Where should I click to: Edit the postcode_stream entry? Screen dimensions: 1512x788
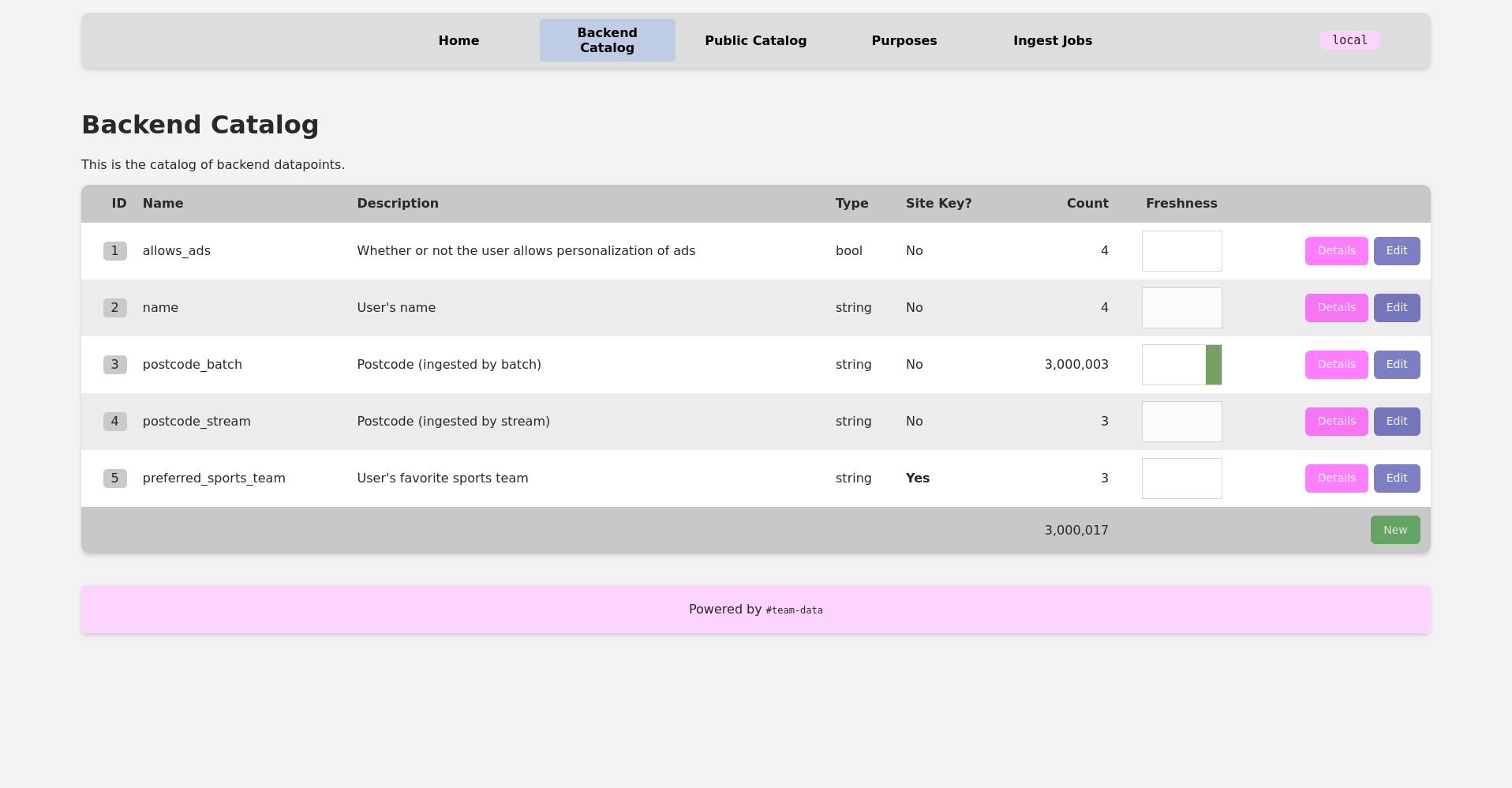(x=1396, y=422)
